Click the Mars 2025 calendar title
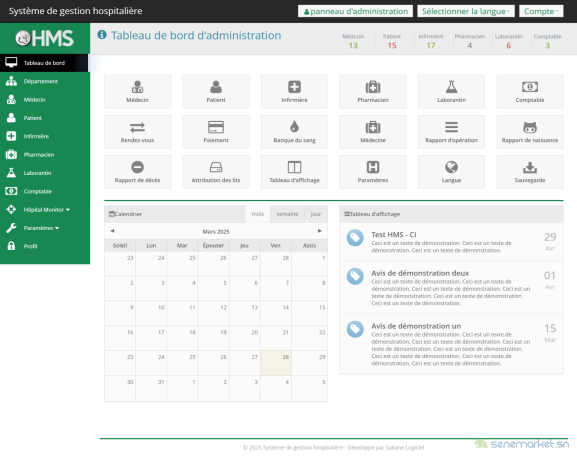 (x=216, y=231)
